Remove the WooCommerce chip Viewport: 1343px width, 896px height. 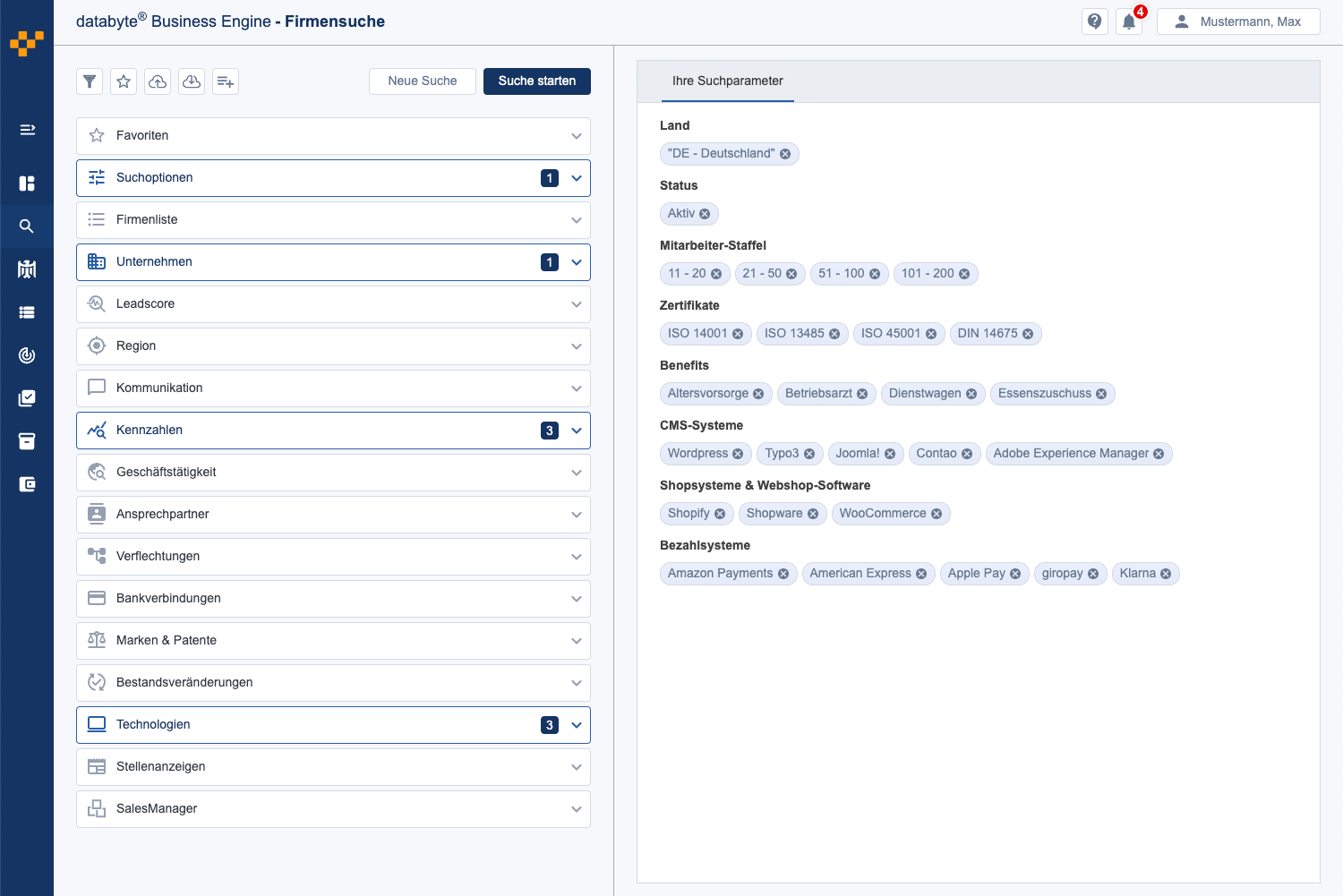937,514
